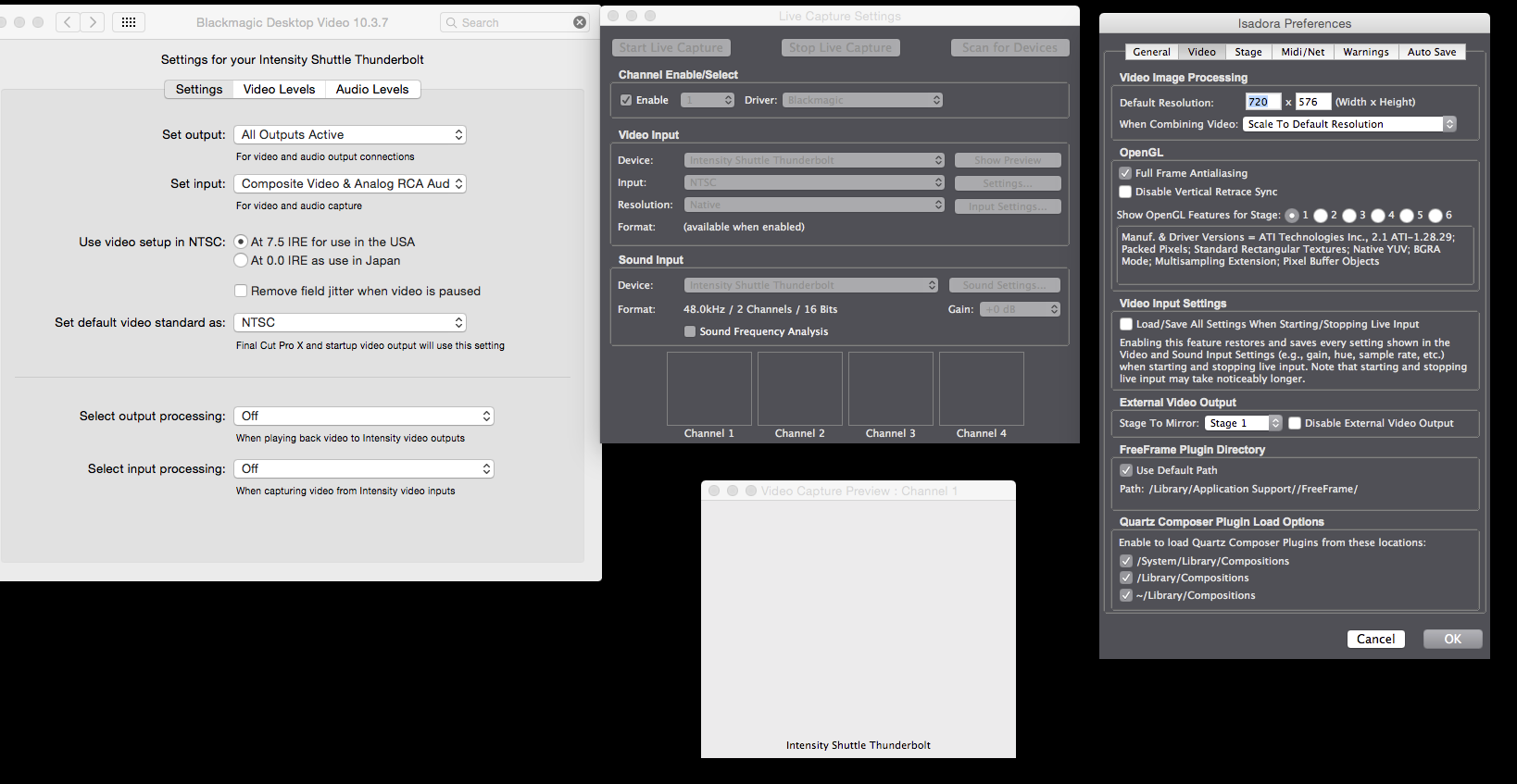Open Auto Save tab in Isadora Preferences
This screenshot has width=1517, height=784.
[x=1432, y=52]
